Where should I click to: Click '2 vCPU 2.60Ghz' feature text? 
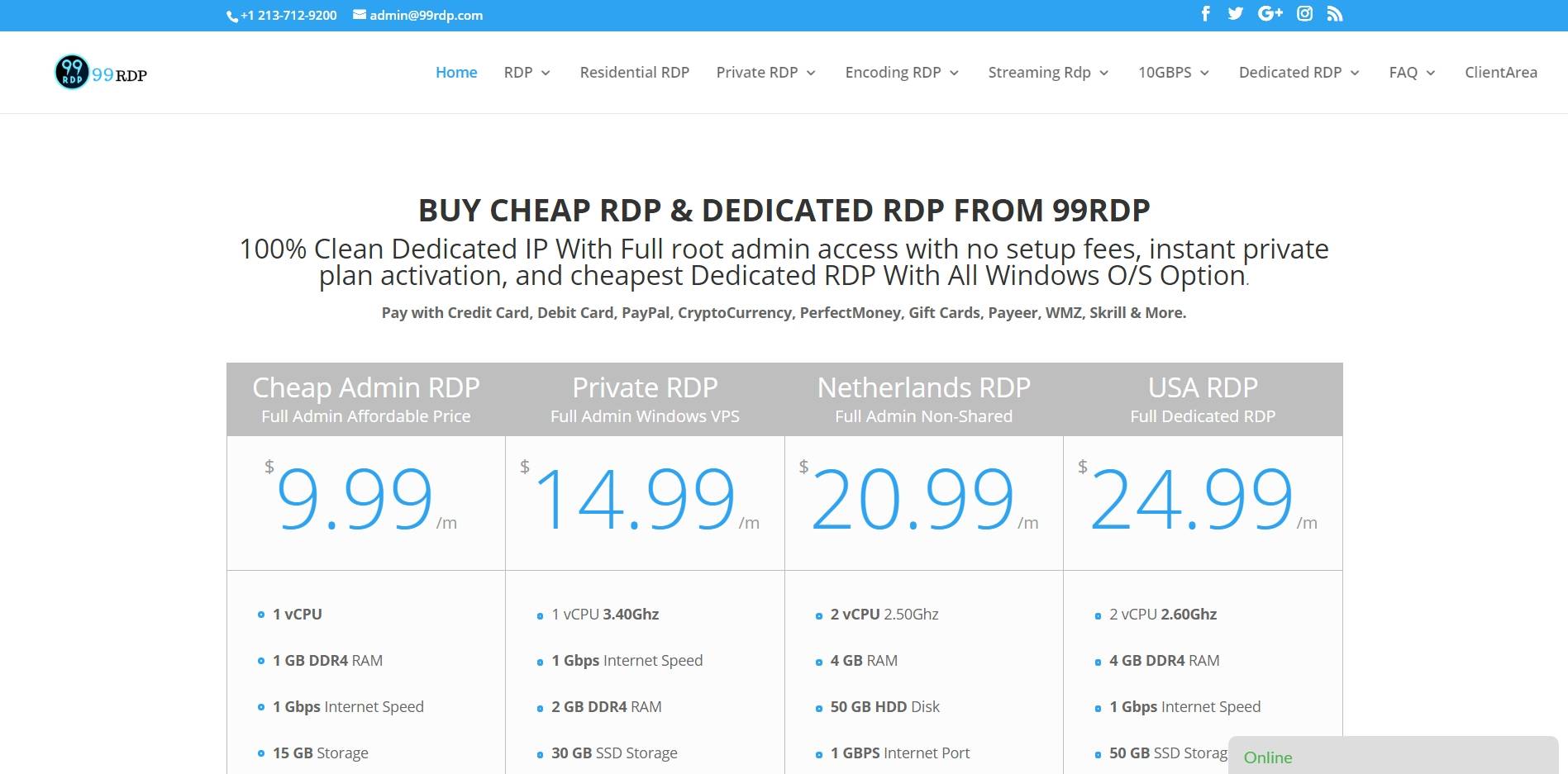point(1163,614)
